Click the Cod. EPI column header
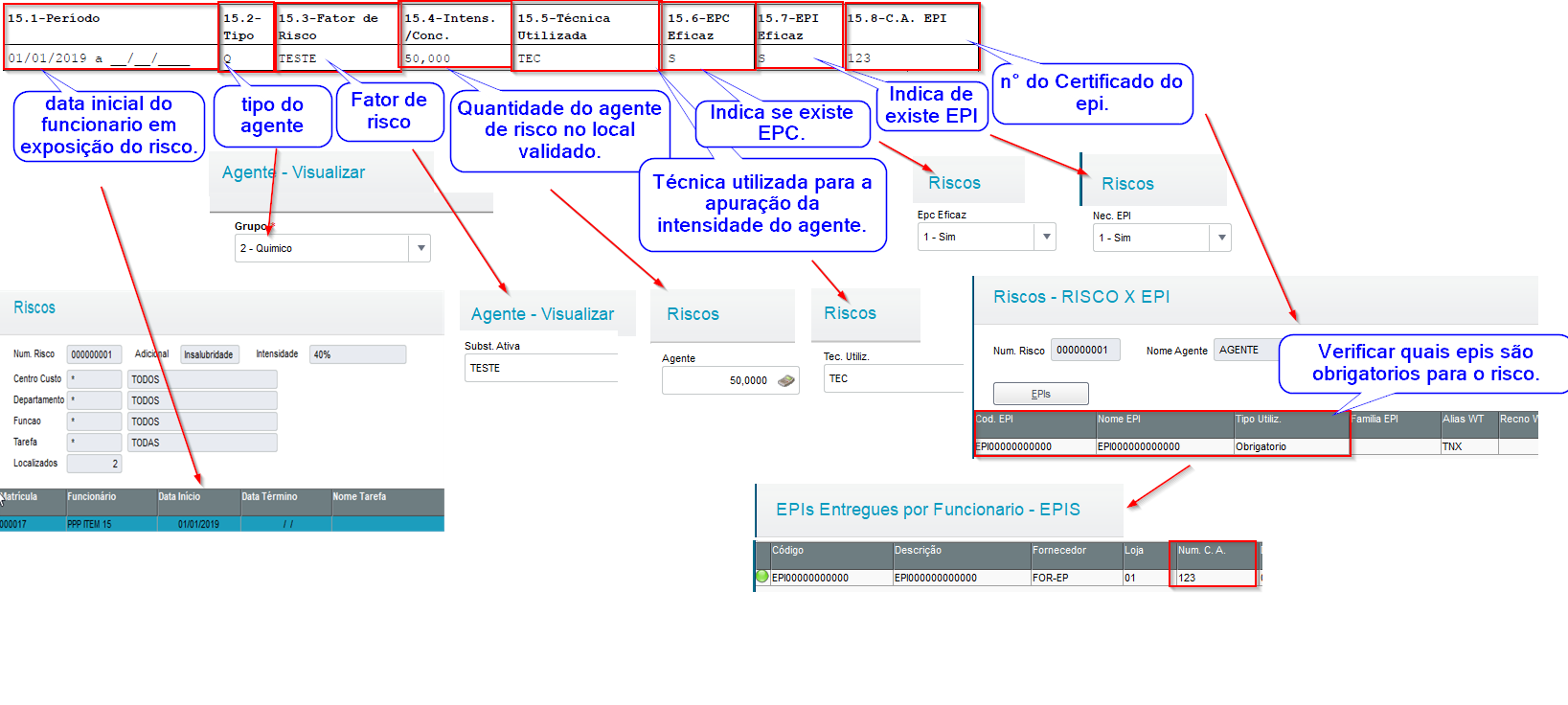1568x705 pixels. (x=1034, y=425)
